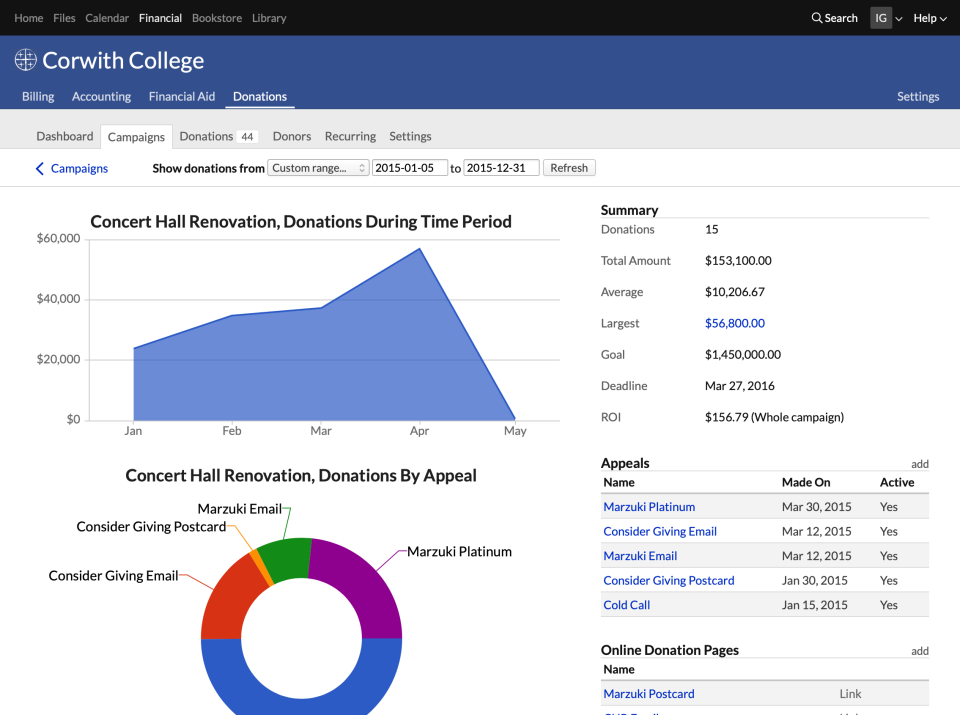Expand the Help dropdown menu

[930, 18]
